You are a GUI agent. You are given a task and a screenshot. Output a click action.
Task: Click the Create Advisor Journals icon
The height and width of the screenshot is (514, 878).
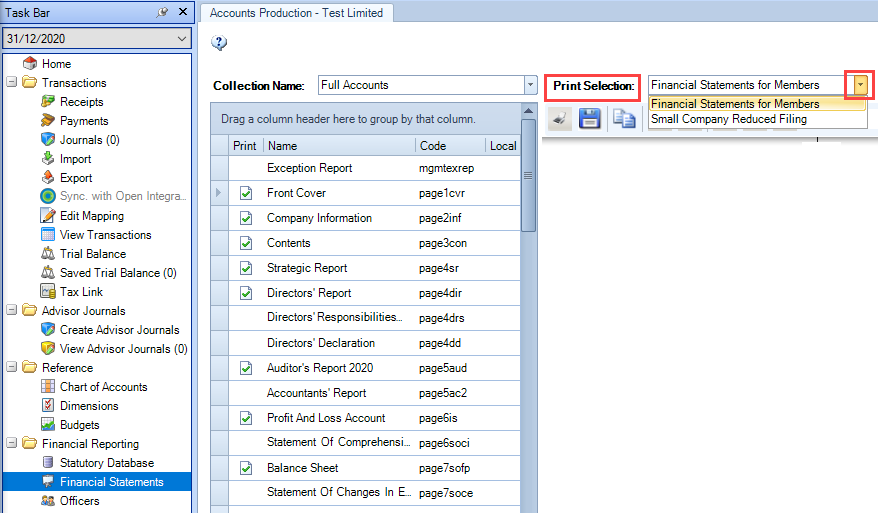coord(48,330)
